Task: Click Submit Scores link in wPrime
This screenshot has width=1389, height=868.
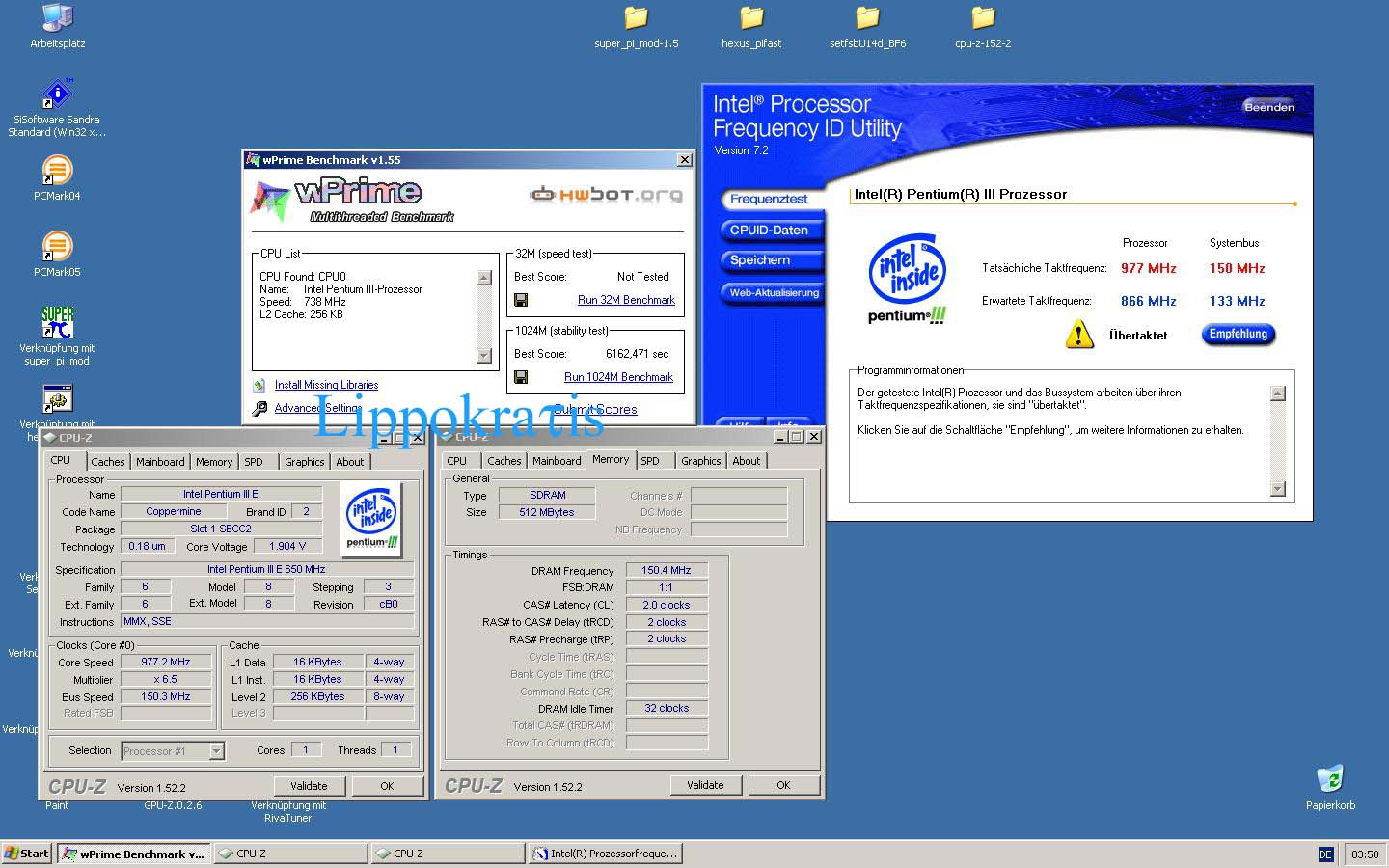Action: (x=595, y=409)
